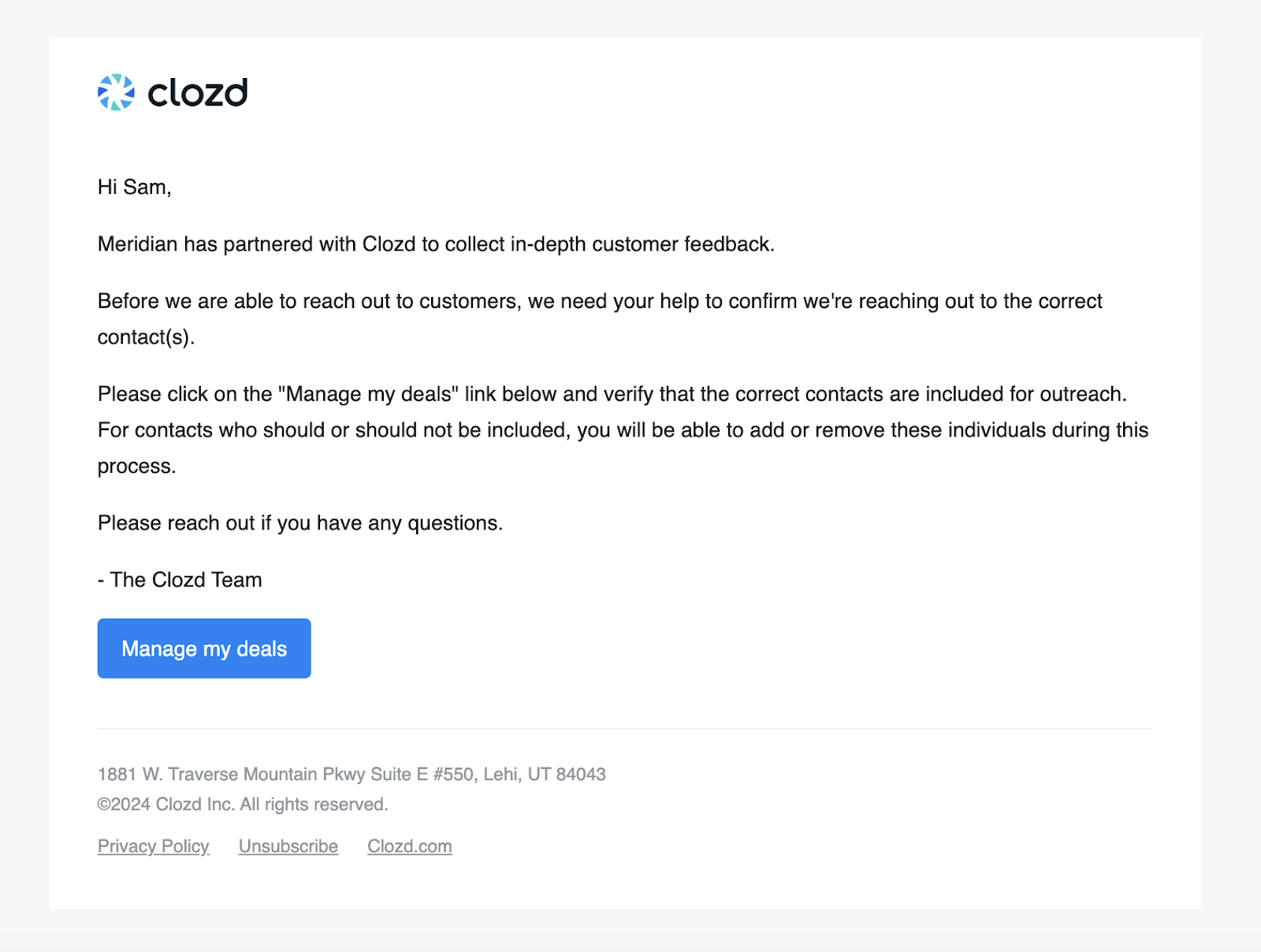Click the line starting "For contacts who should"
The width and height of the screenshot is (1261, 952).
point(623,430)
